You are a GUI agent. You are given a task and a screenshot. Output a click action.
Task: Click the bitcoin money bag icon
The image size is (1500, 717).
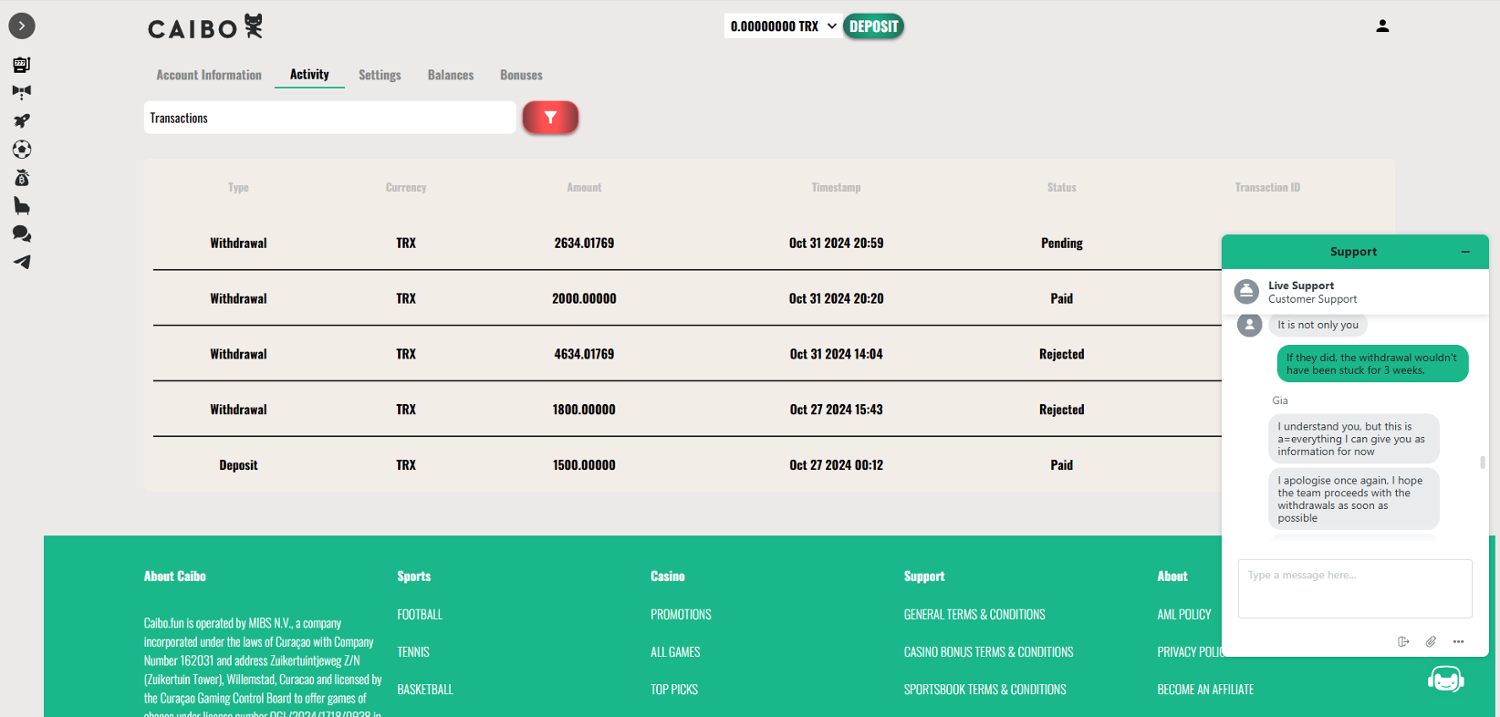[x=21, y=178]
